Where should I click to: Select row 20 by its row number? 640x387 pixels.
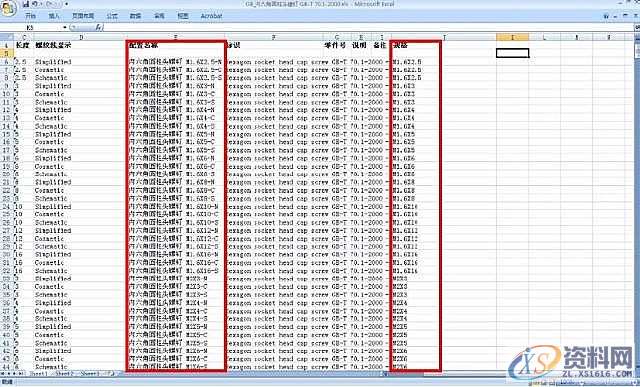coord(7,174)
